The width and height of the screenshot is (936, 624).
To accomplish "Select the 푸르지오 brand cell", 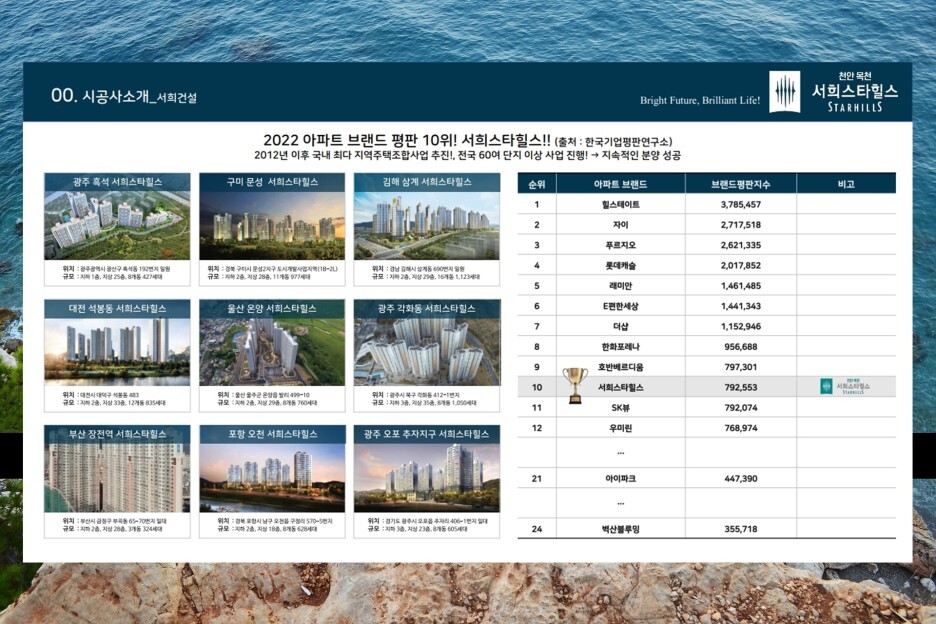I will (x=620, y=245).
